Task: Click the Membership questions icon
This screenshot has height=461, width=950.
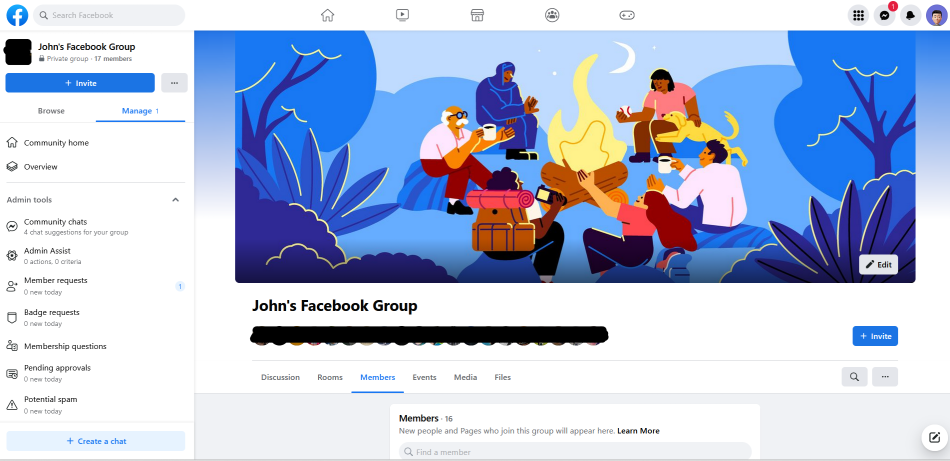Action: (12, 347)
